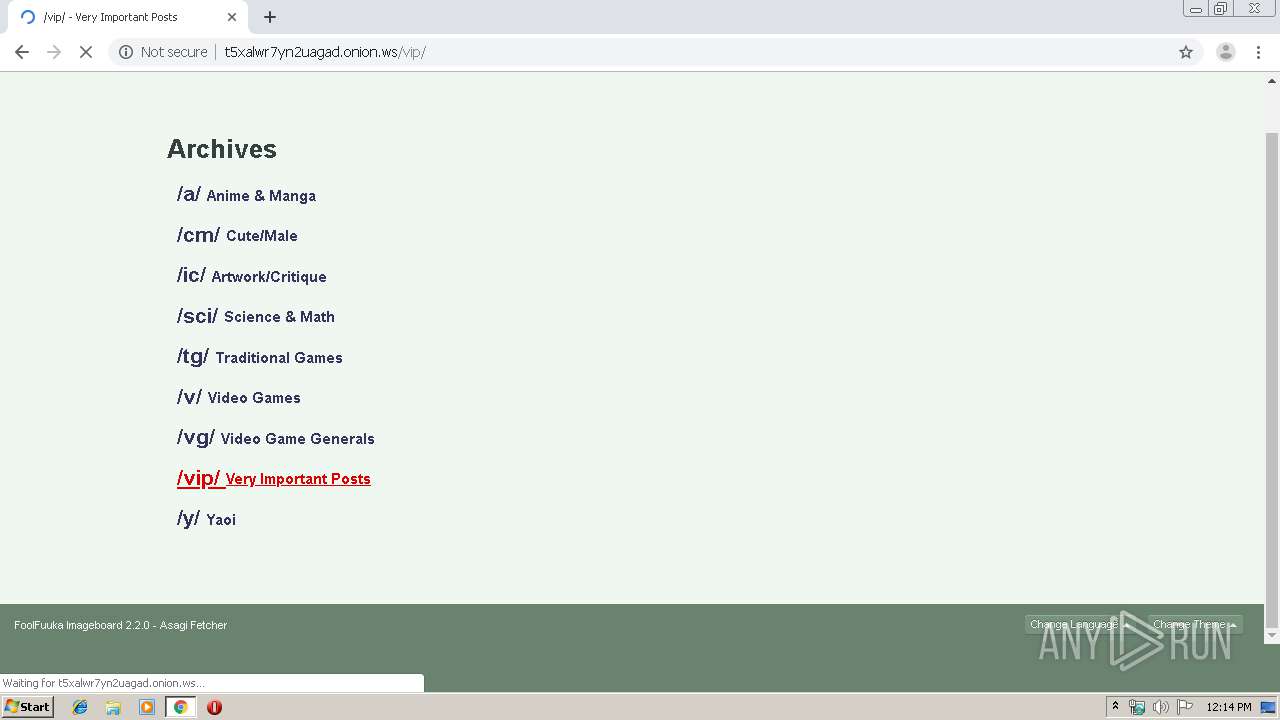This screenshot has height=720, width=1280.
Task: Click the scrollbar down arrow
Action: [x=1272, y=635]
